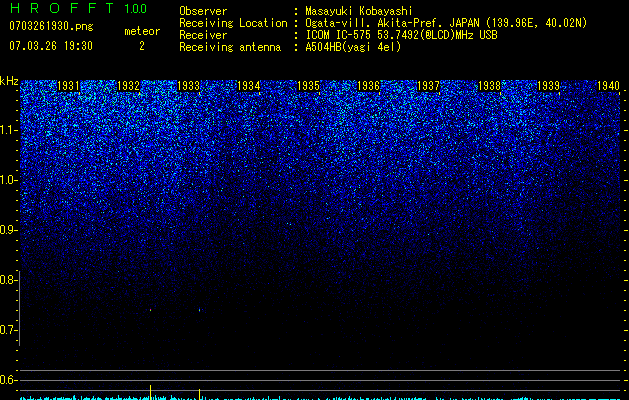Screen dimensions: 629x400
Task: Click the Receiving Location label
Action: 233,23
